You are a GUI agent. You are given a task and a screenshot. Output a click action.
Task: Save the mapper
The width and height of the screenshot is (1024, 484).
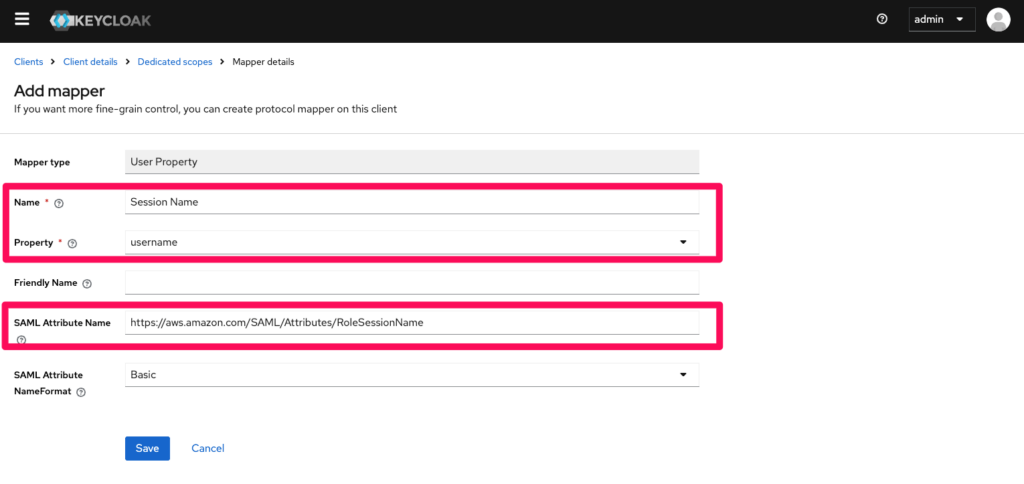click(147, 448)
